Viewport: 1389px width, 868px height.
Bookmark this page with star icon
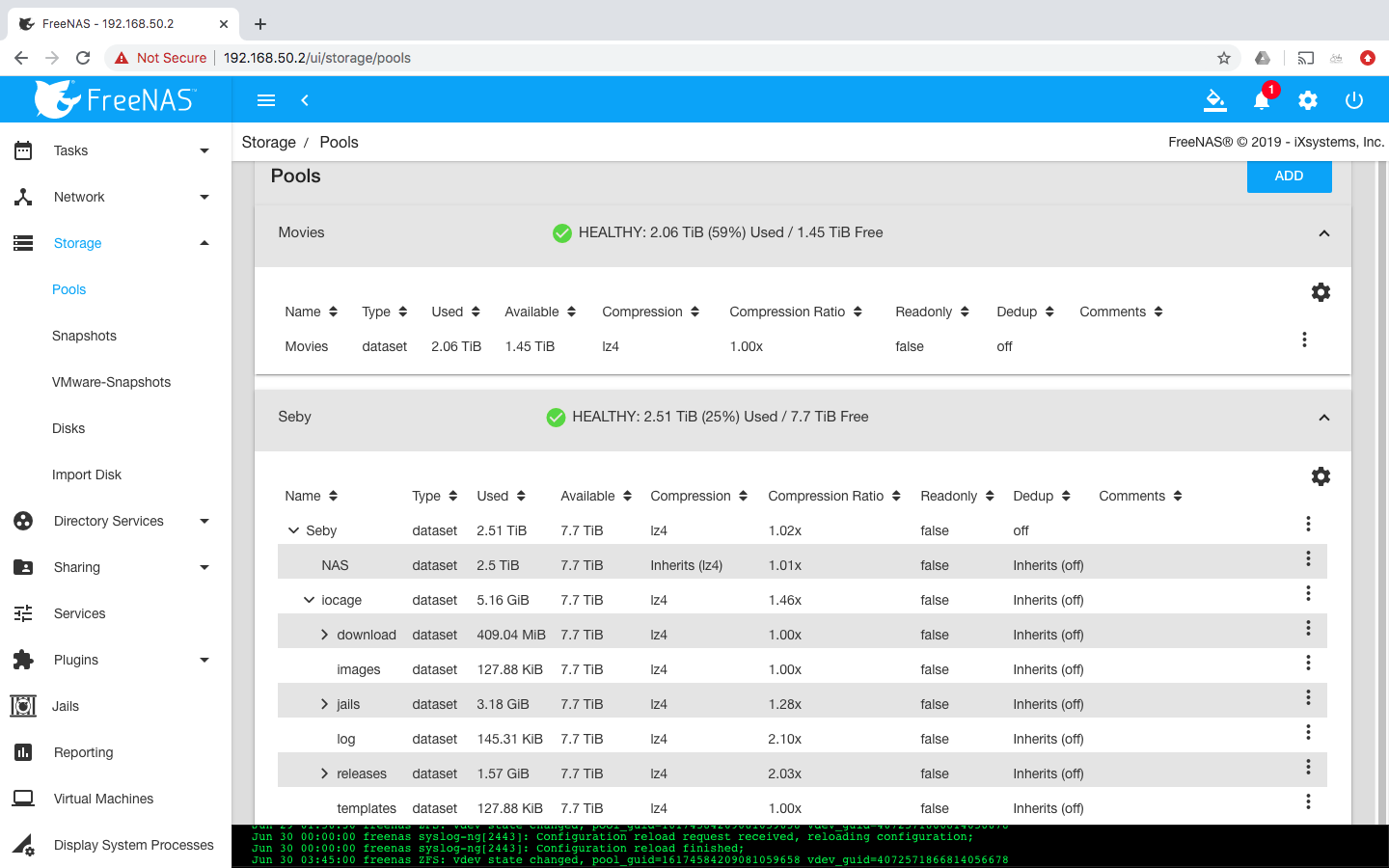pos(1224,58)
